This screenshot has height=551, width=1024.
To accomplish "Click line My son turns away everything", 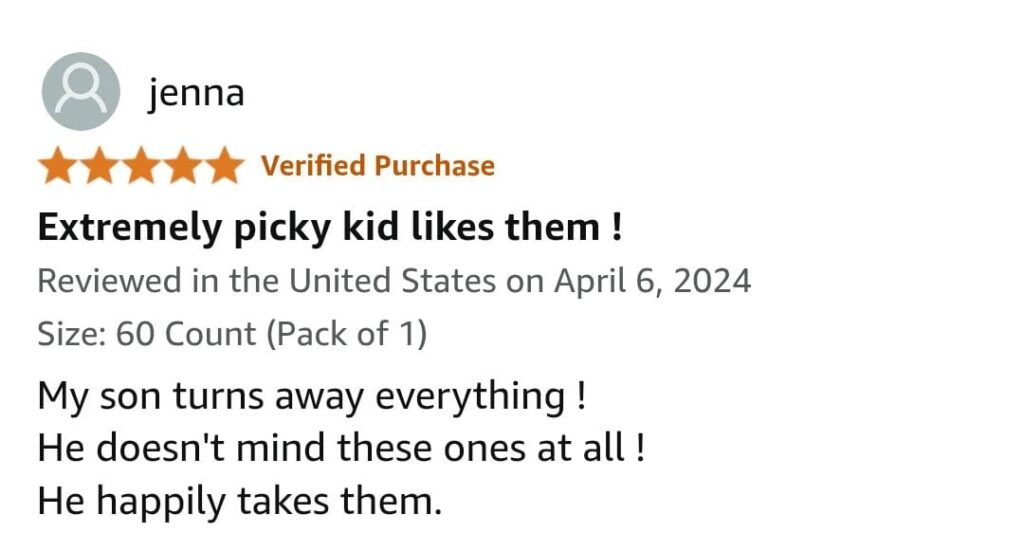I will click(x=311, y=396).
